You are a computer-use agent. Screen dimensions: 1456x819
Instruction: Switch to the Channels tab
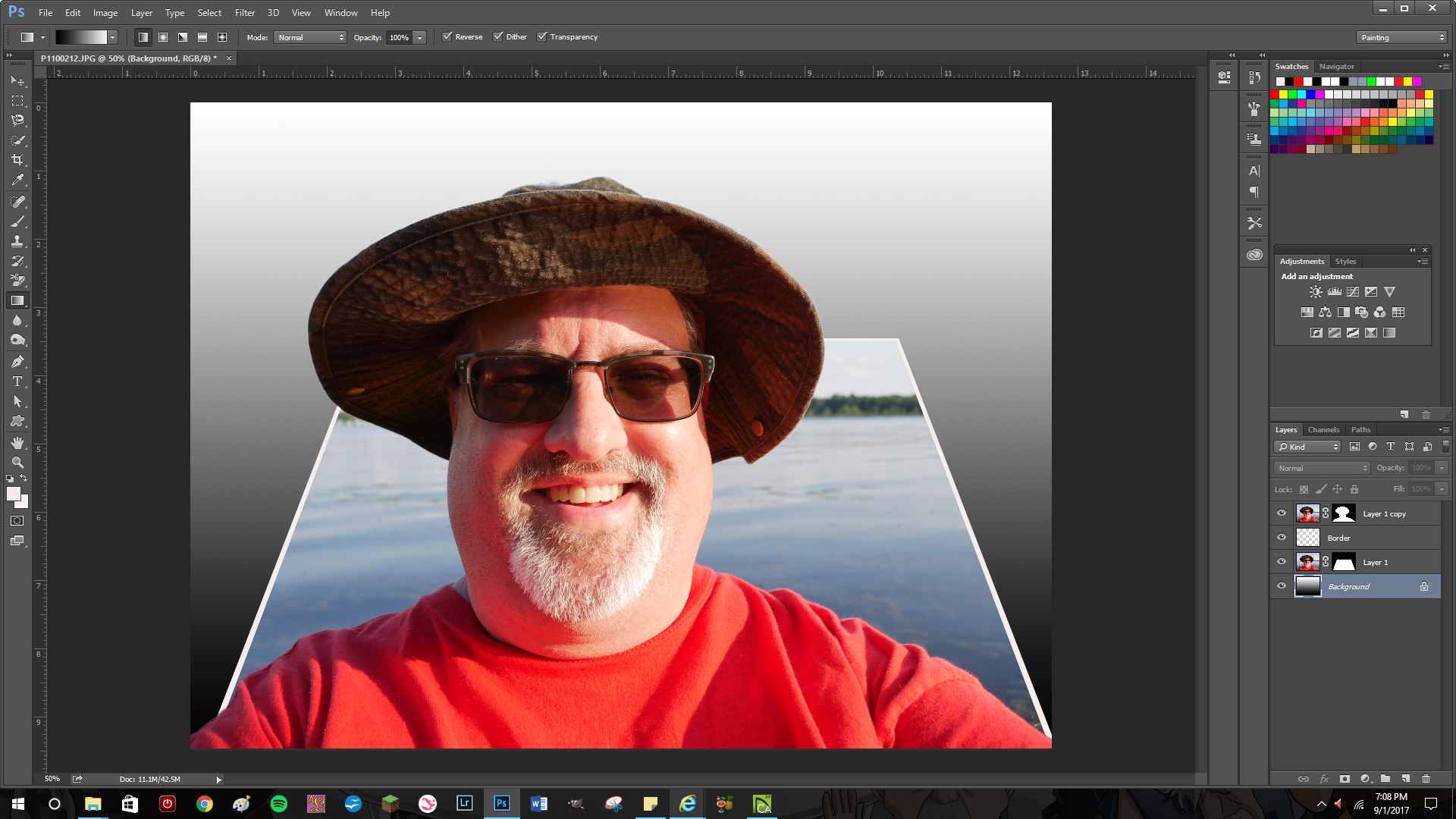click(x=1323, y=430)
